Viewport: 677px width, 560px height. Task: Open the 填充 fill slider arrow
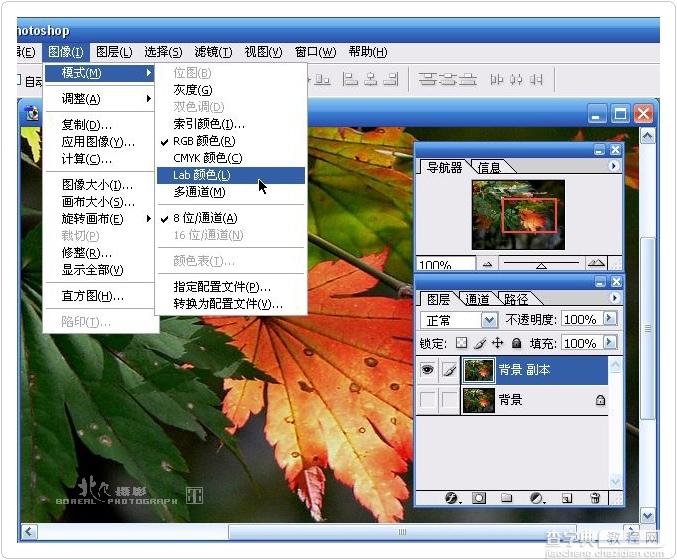610,342
